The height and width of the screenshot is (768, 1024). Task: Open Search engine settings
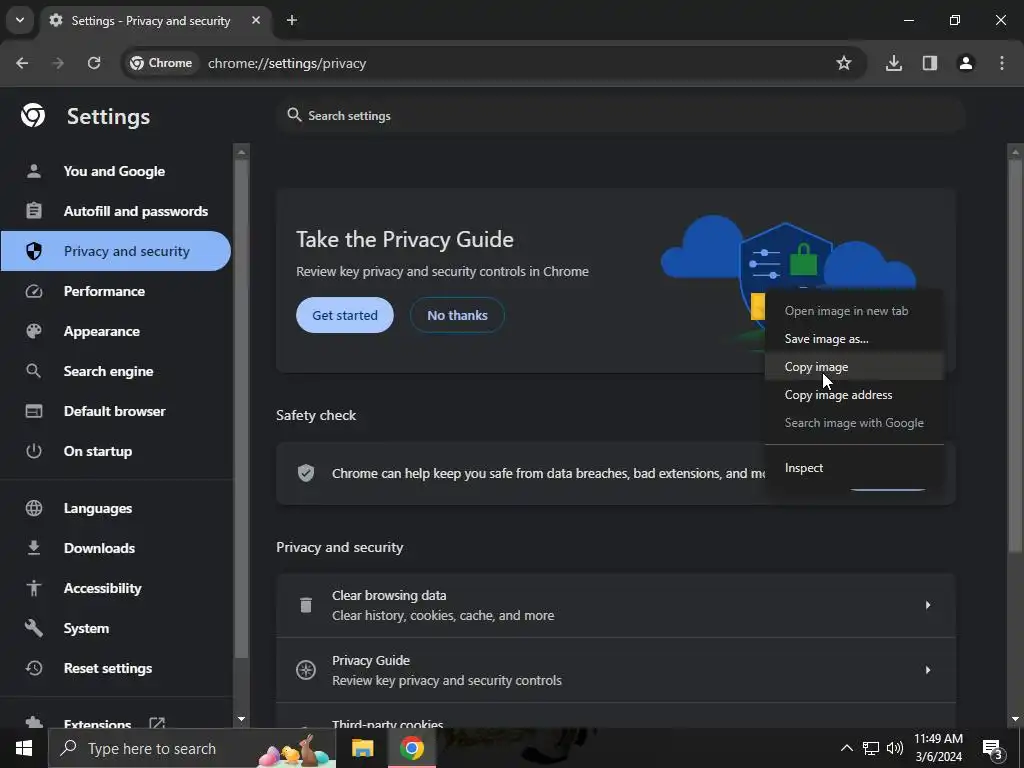[x=116, y=371]
